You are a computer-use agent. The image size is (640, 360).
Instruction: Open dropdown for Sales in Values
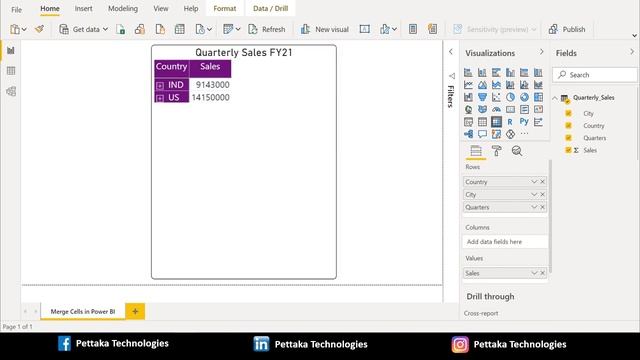pyautogui.click(x=533, y=273)
